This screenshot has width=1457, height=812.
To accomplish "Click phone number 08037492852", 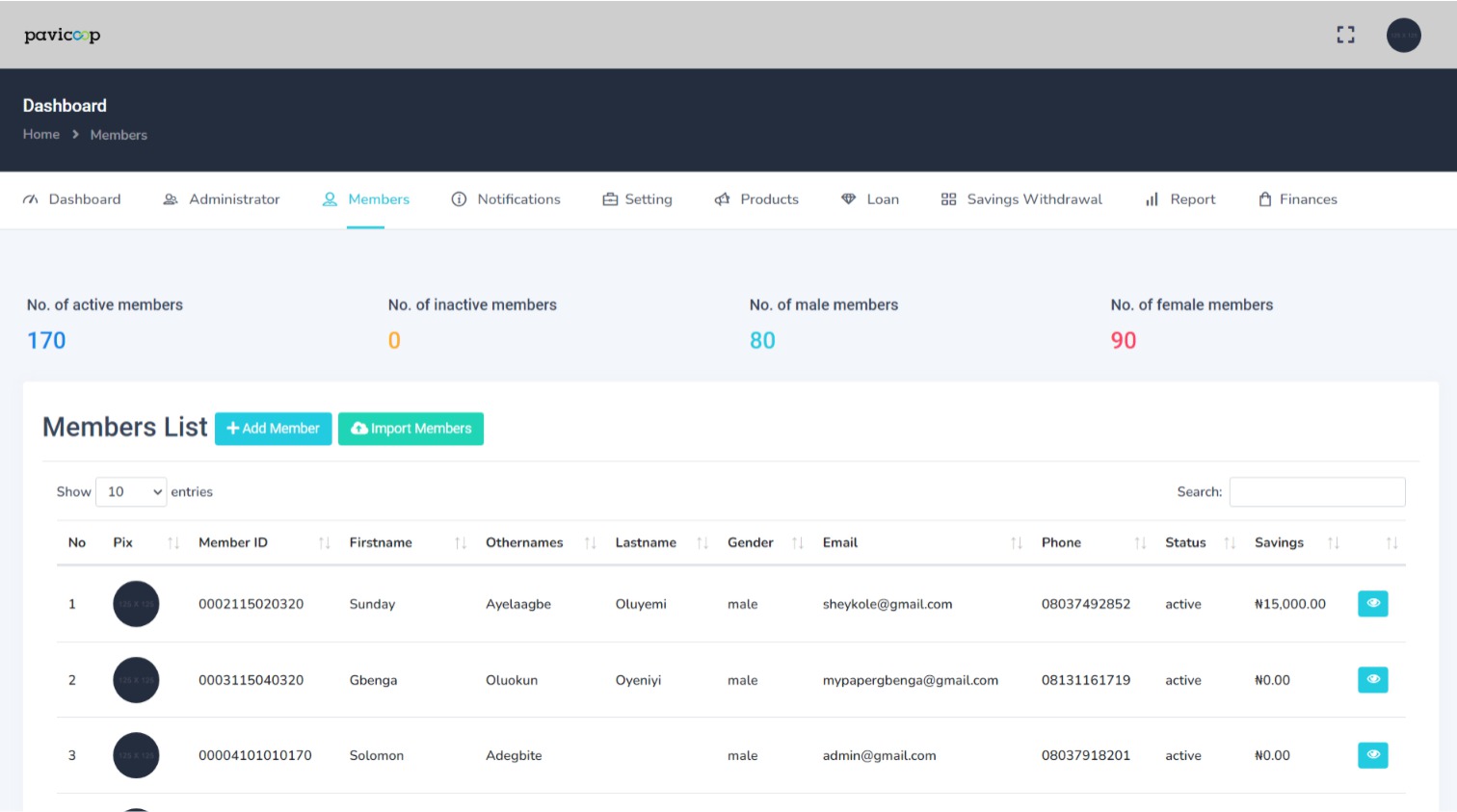I will [x=1086, y=604].
